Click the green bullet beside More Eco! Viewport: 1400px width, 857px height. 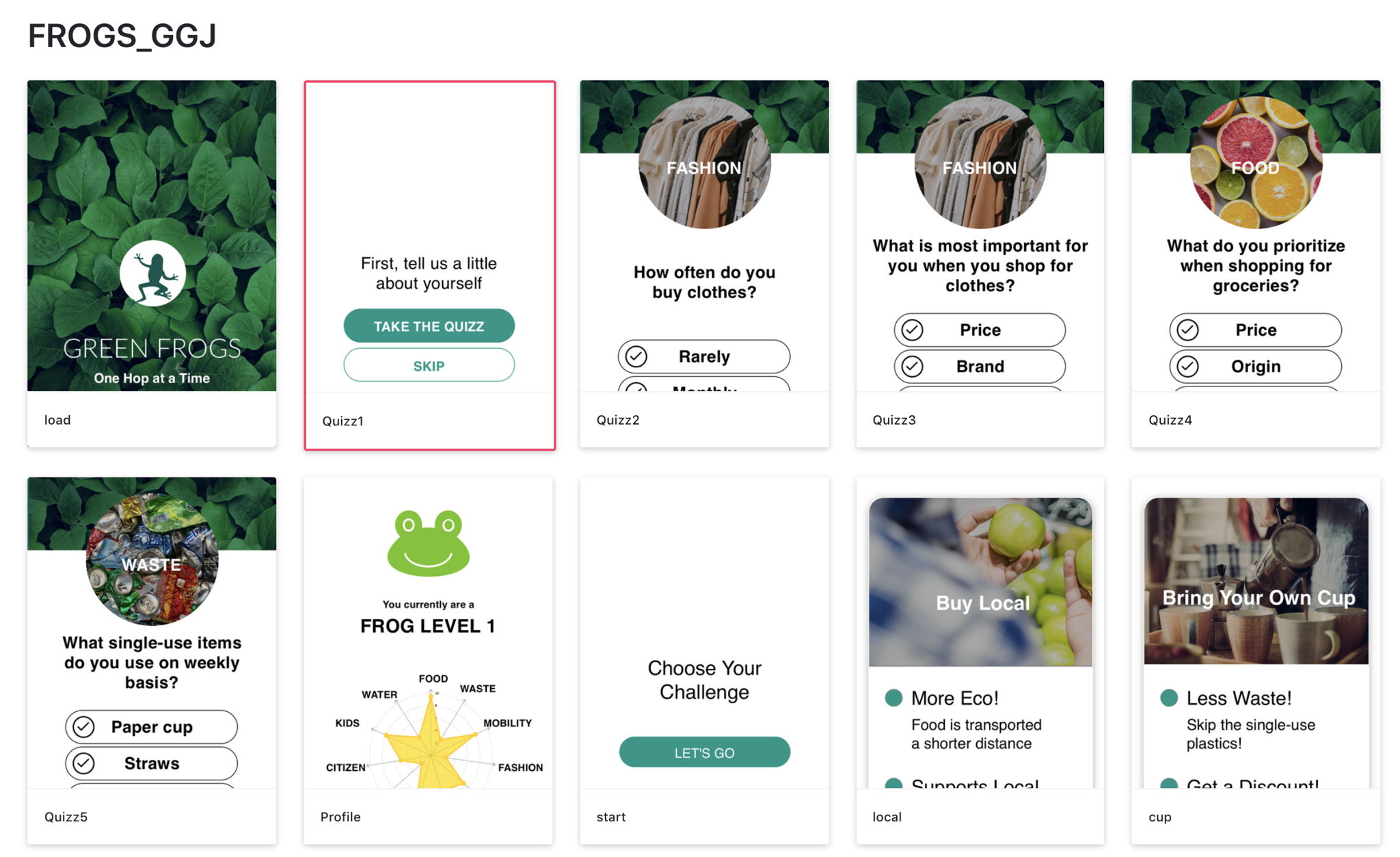[x=893, y=698]
